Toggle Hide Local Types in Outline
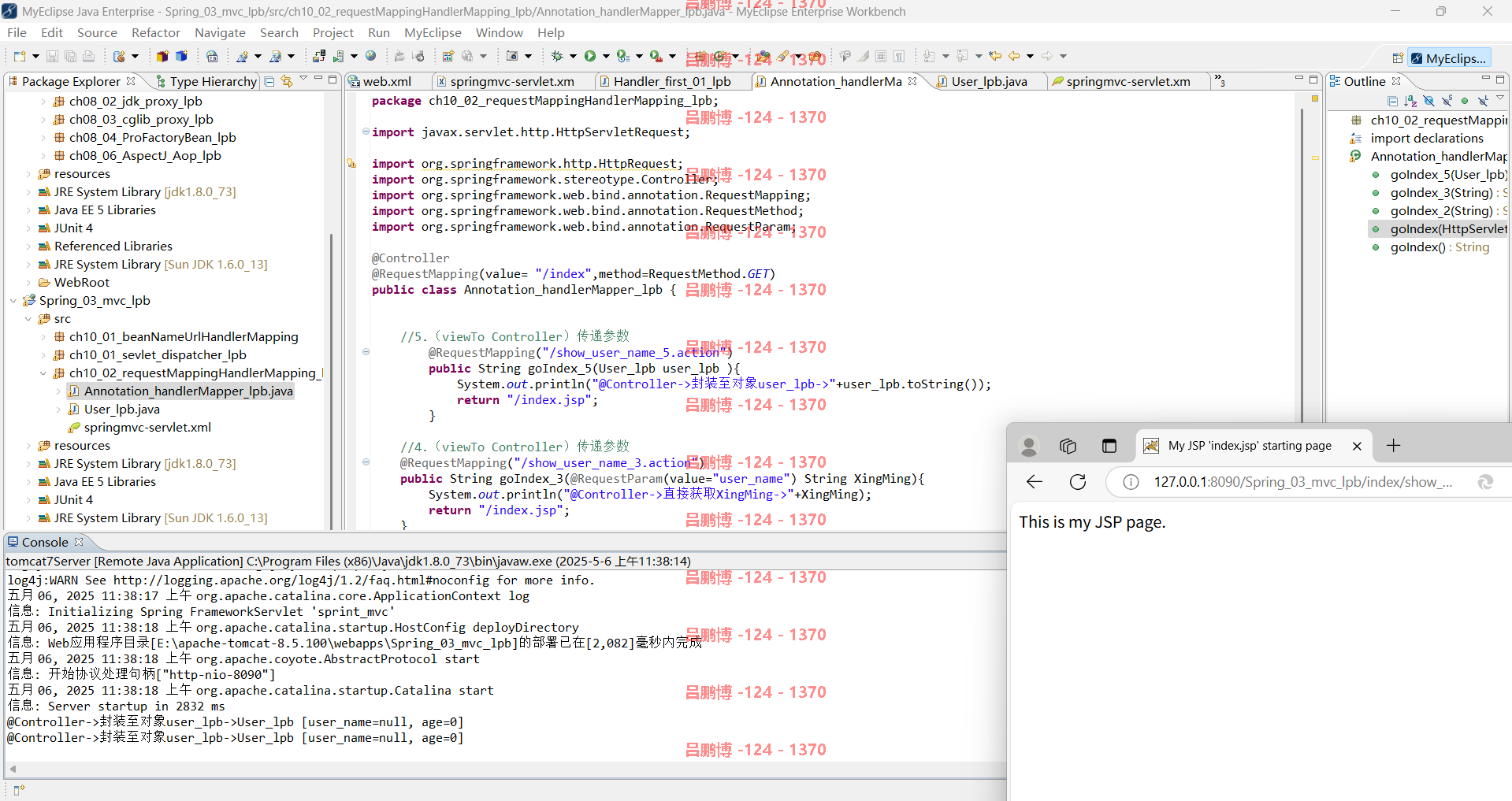The image size is (1512, 801). 1483,101
